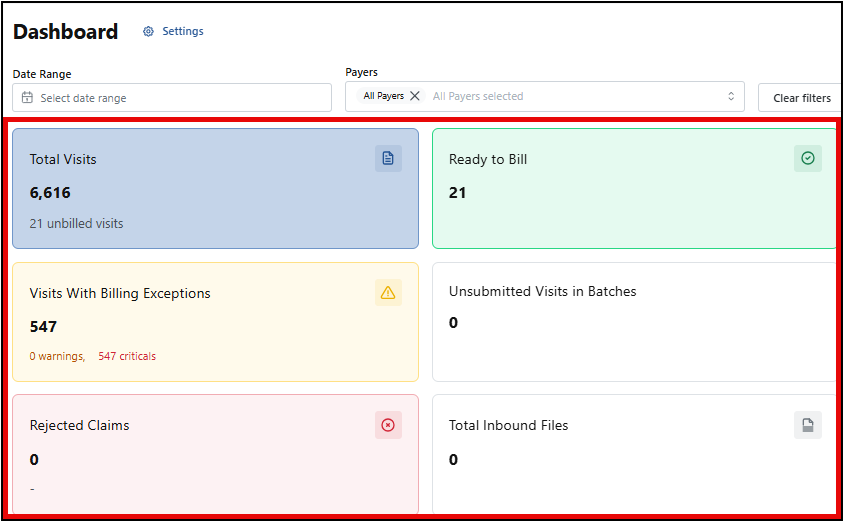Click the red X icon on Rejected Claims
The image size is (843, 522).
(388, 425)
